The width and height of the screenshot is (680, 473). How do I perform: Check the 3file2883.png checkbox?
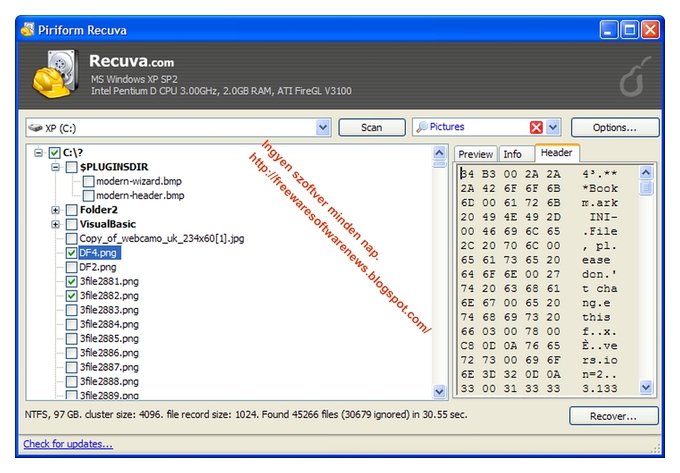[x=72, y=310]
